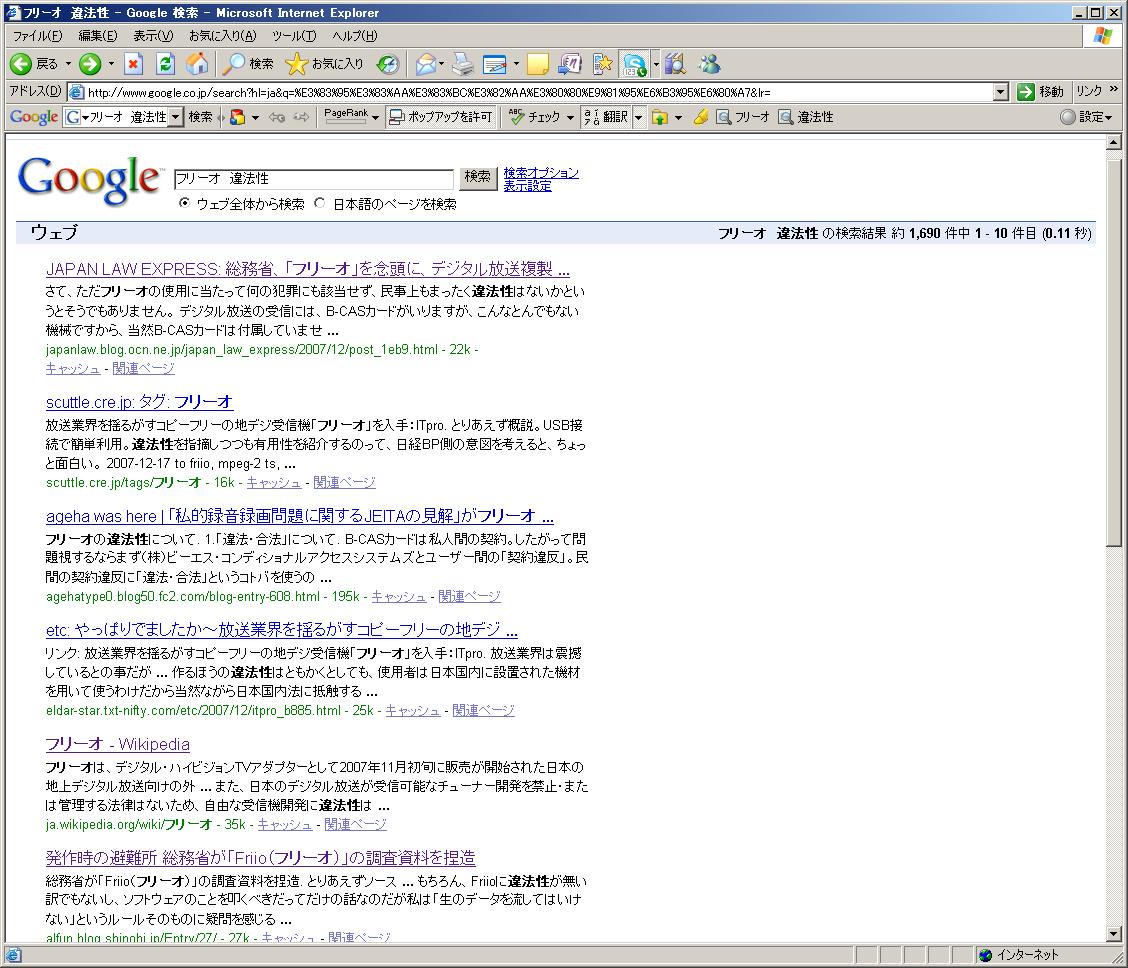
Task: Open the チェック dropdown arrow
Action: coord(570,117)
